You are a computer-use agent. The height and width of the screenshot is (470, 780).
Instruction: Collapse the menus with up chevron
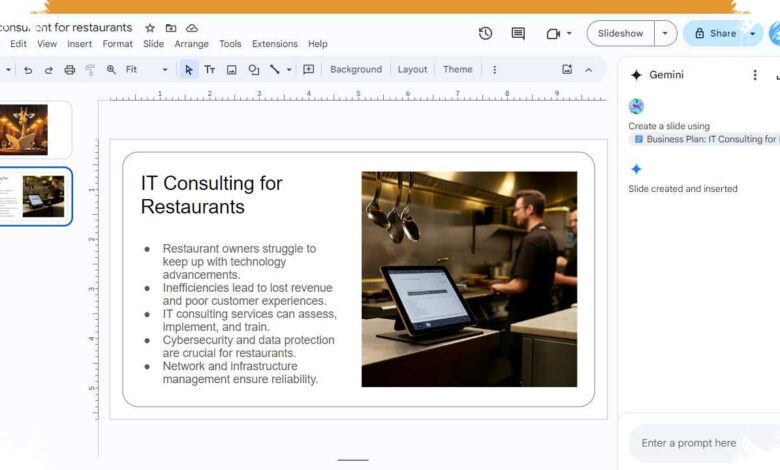click(x=588, y=70)
